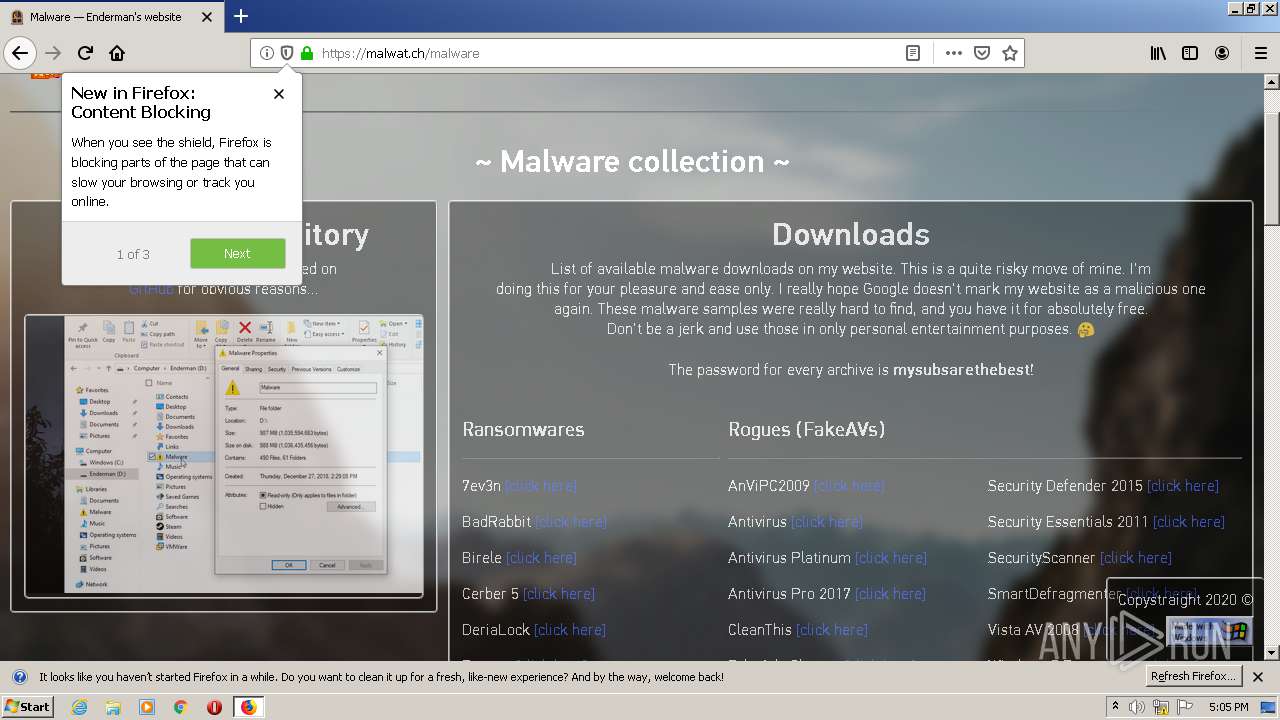The image size is (1280, 720).
Task: Click the 5:05 PM system clock
Action: (1228, 707)
